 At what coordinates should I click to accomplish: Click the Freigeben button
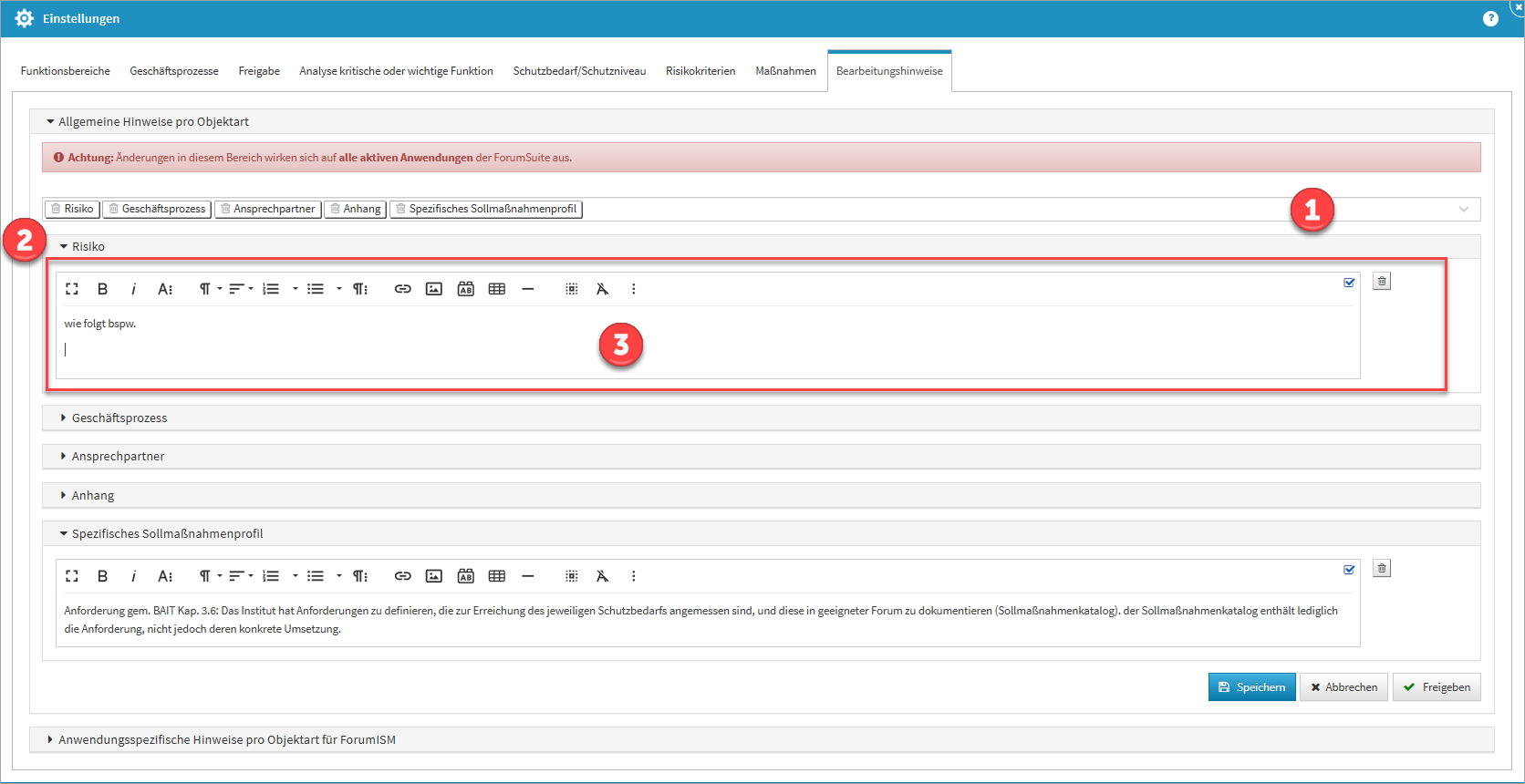click(x=1437, y=687)
